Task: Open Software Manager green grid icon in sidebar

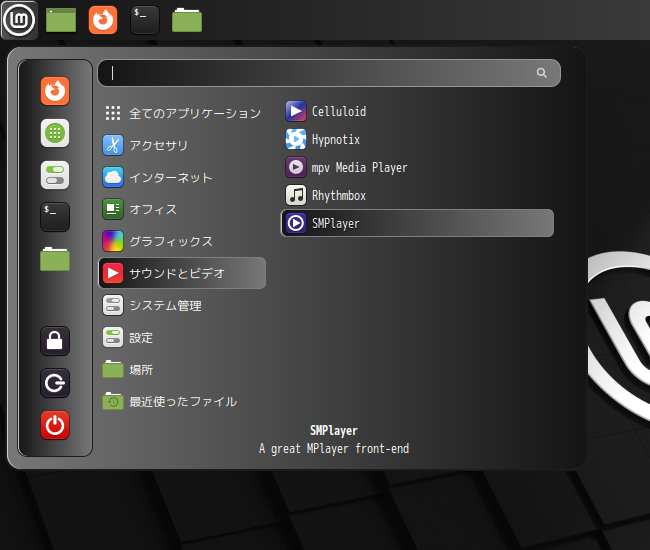Action: [55, 133]
